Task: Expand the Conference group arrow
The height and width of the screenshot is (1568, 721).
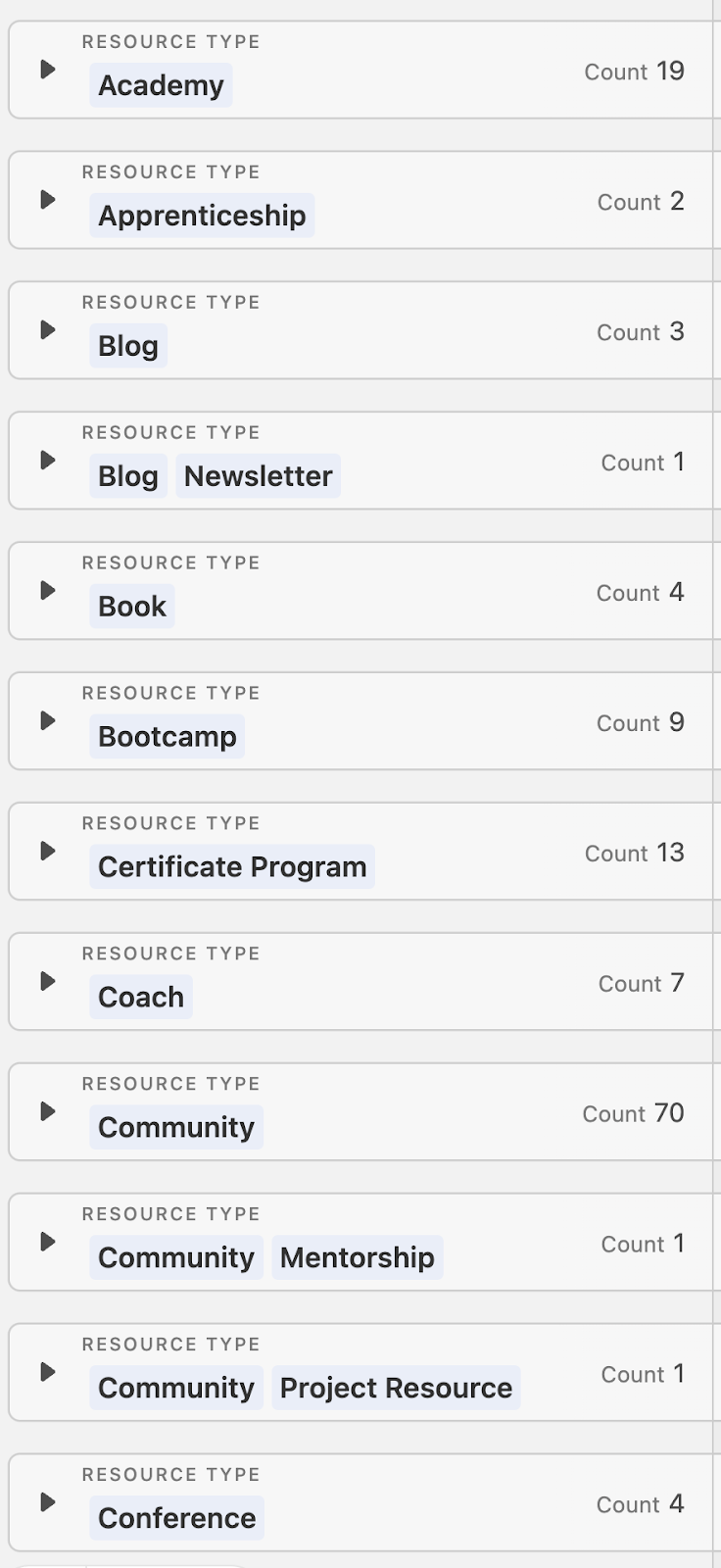Action: [47, 1502]
